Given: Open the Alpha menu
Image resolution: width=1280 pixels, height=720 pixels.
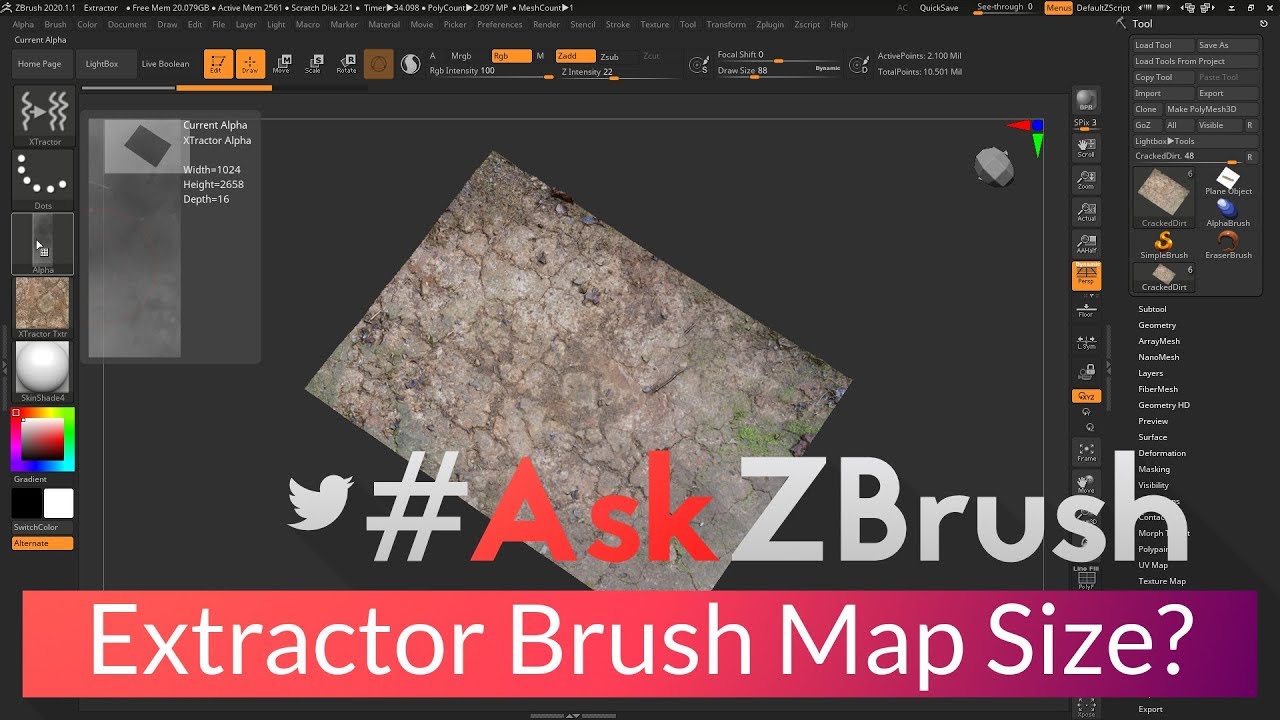Looking at the screenshot, I should coord(22,24).
